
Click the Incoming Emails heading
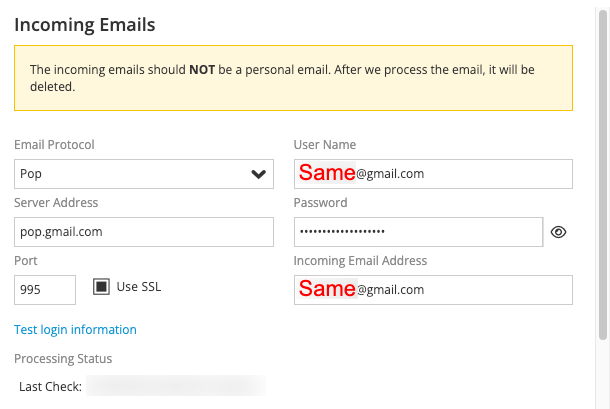[85, 25]
